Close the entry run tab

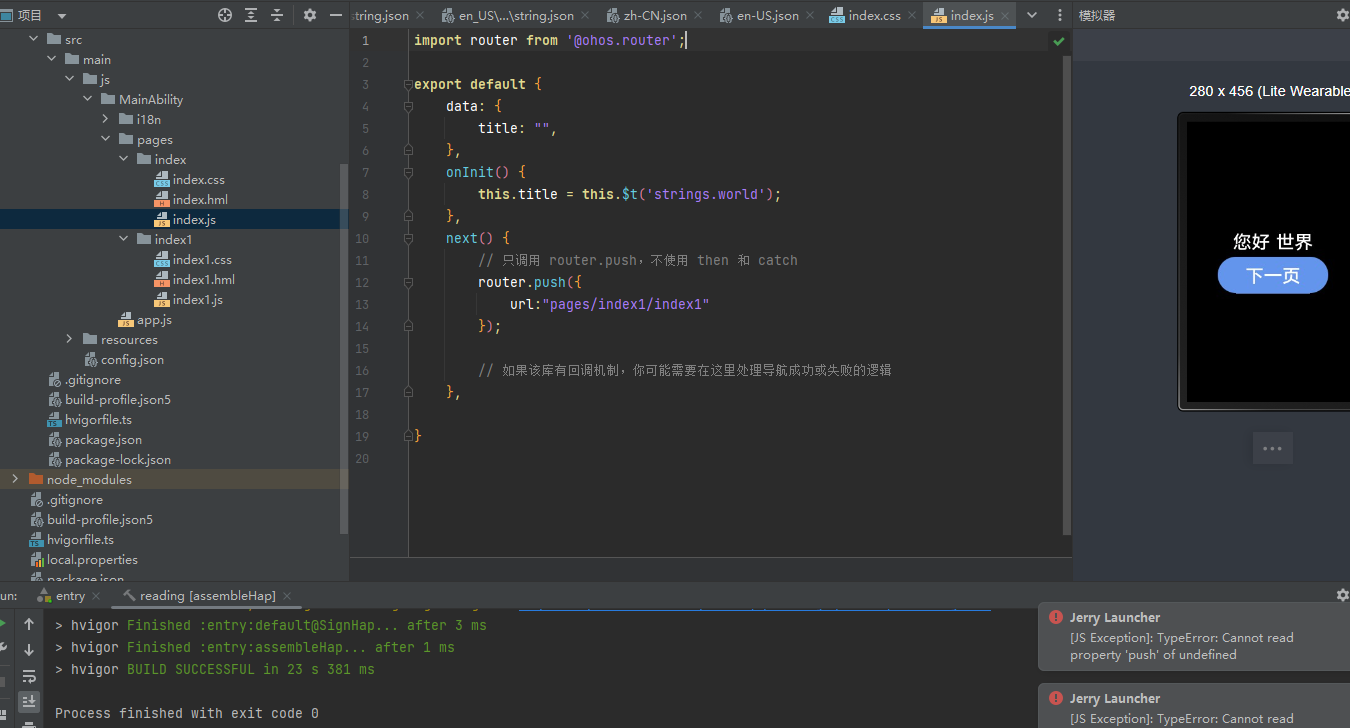coord(97,596)
